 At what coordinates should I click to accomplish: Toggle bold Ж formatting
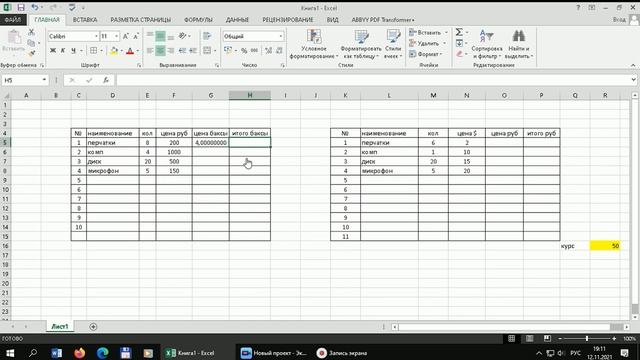(53, 51)
